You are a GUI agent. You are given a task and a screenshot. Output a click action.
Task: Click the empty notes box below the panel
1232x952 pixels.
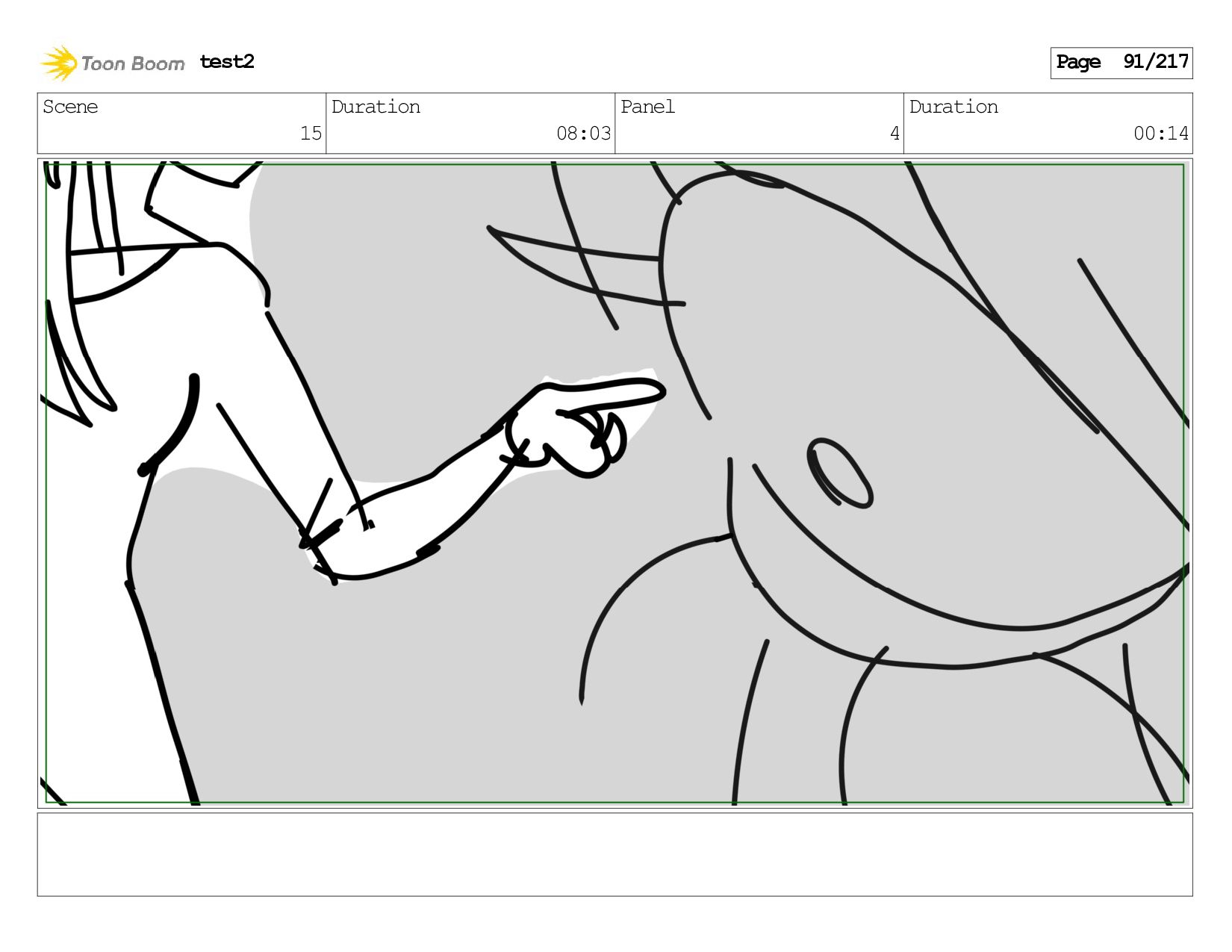pos(615,854)
